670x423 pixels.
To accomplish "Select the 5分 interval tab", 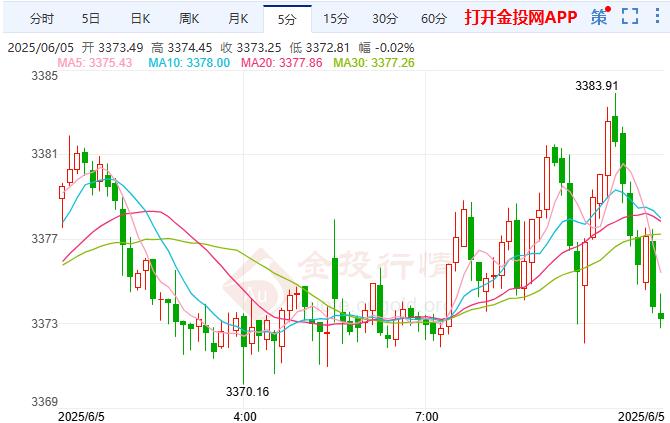I will [287, 19].
